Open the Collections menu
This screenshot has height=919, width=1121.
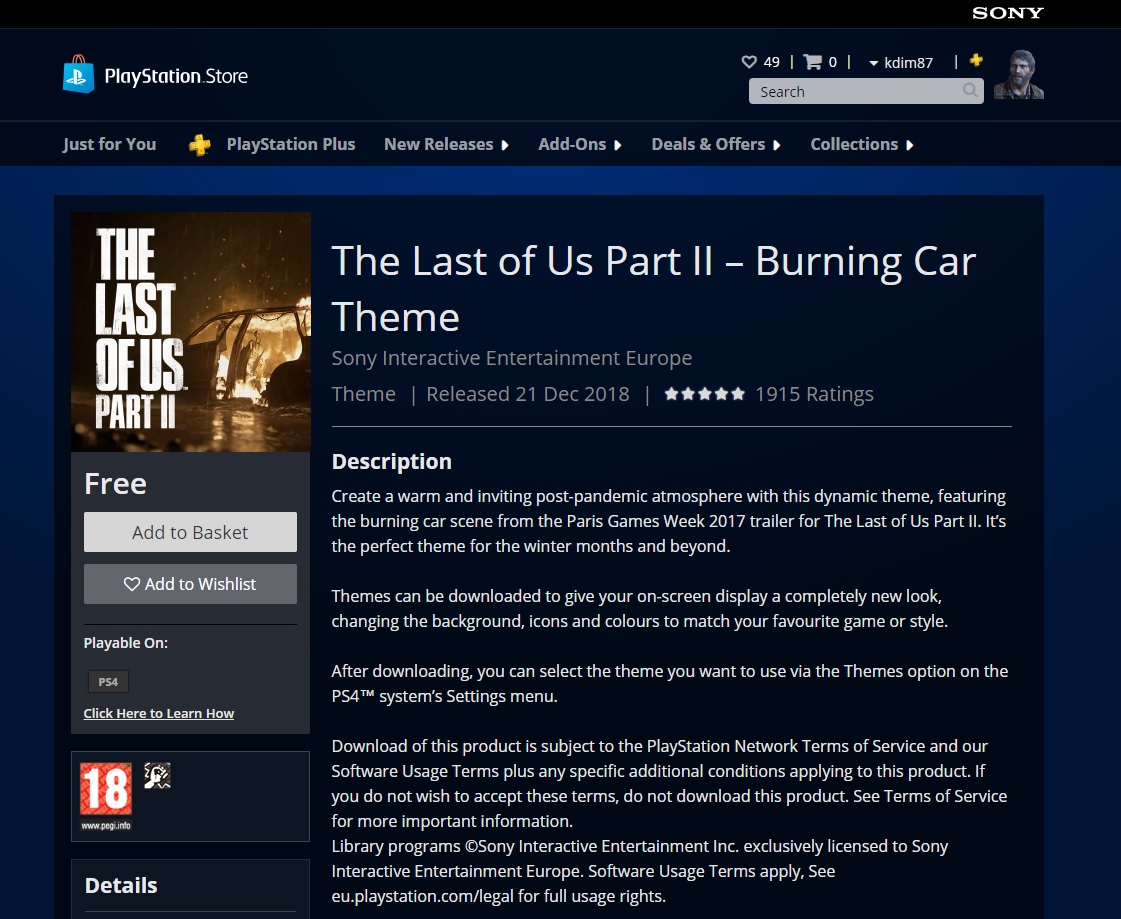point(862,144)
